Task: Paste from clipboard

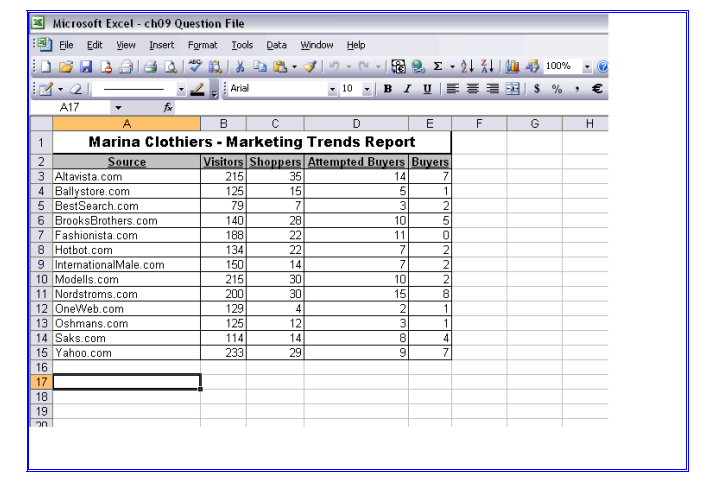Action: (280, 67)
